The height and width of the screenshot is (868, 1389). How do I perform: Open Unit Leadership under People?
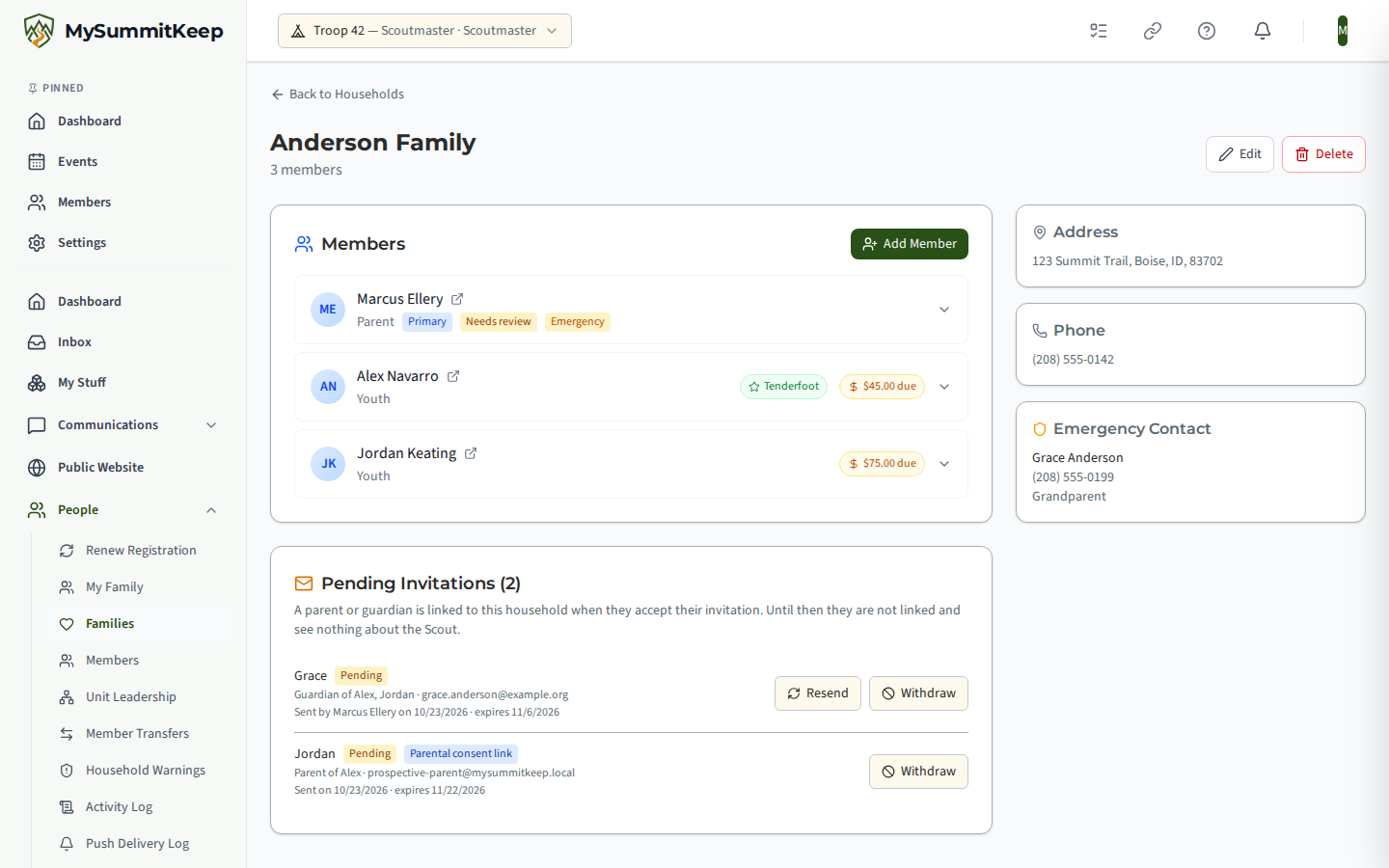pos(139,697)
